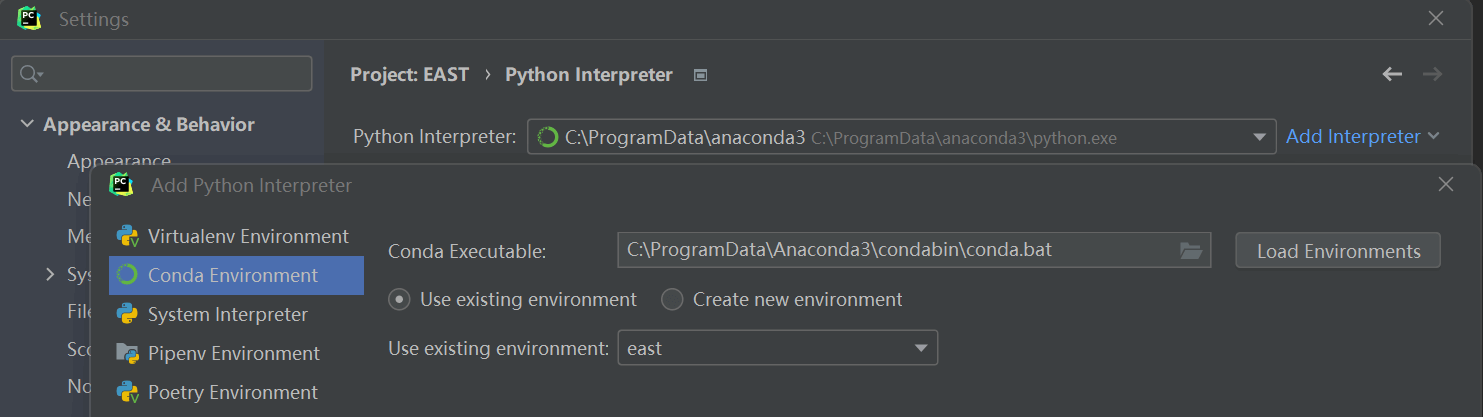The height and width of the screenshot is (417, 1483).
Task: Open the existing environment dropdown showing east
Action: tap(778, 348)
